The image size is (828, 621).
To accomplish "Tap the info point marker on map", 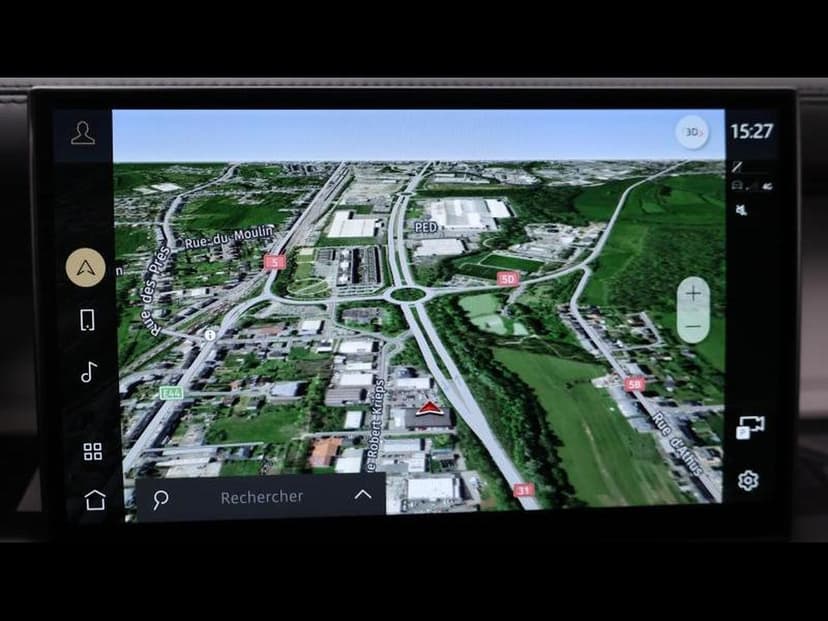I will [210, 335].
